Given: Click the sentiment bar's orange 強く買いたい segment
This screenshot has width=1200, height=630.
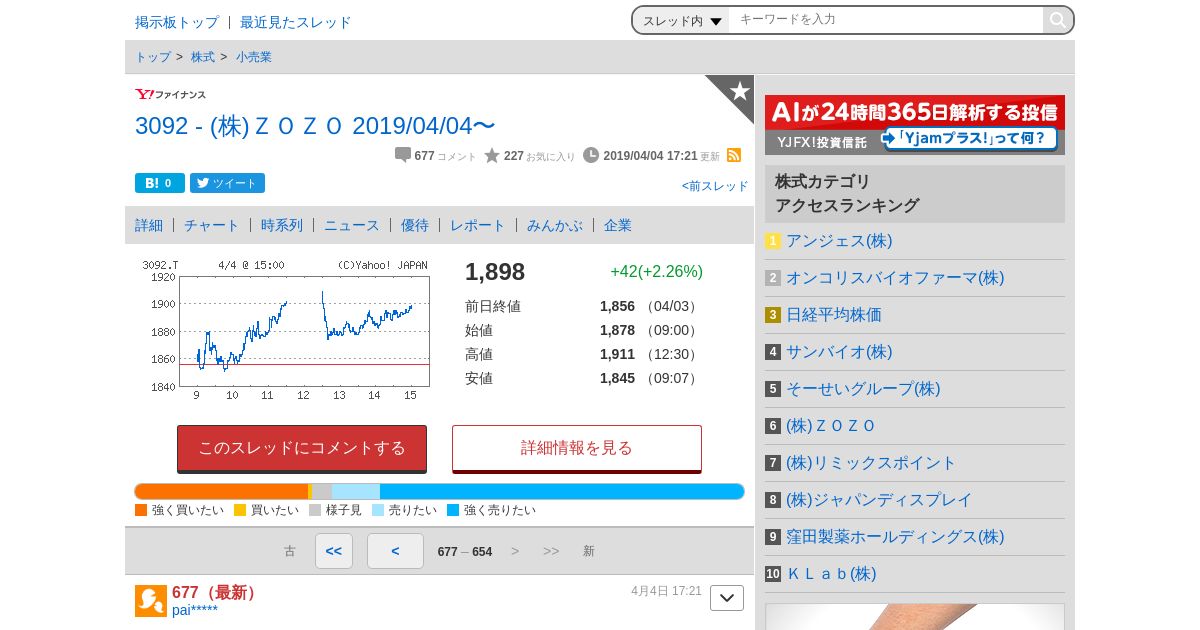Looking at the screenshot, I should coord(222,491).
